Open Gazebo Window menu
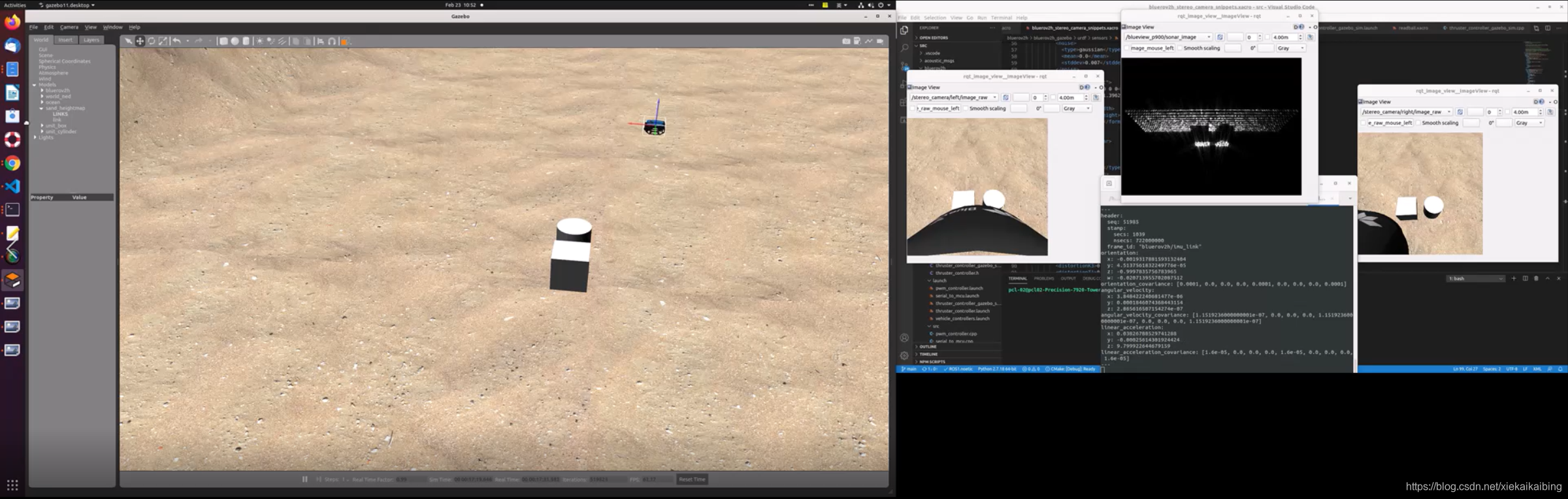Screen dimensions: 1568x499 coord(112,27)
